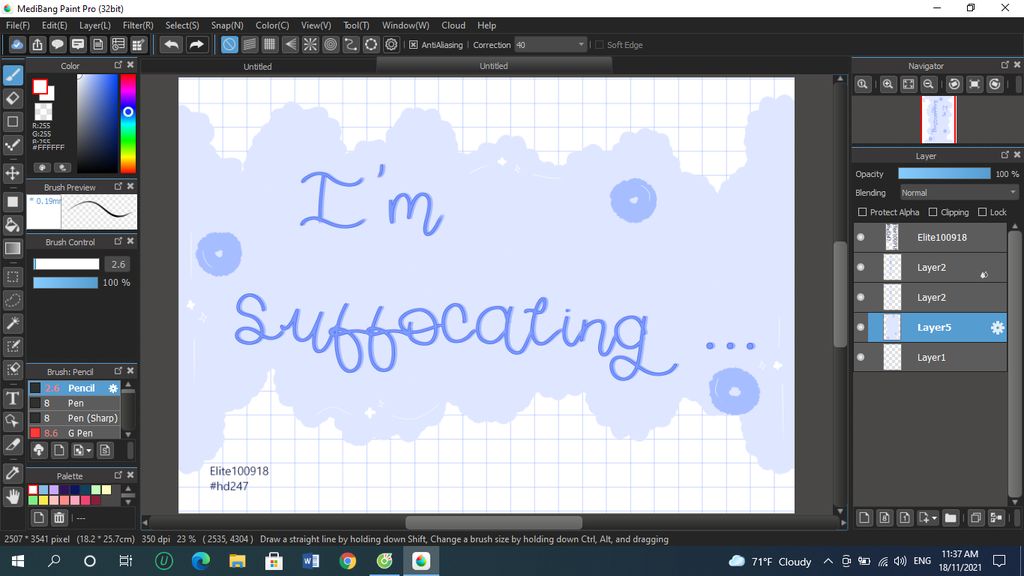Select the Layer1 layer
This screenshot has width=1024, height=576.
(x=930, y=358)
